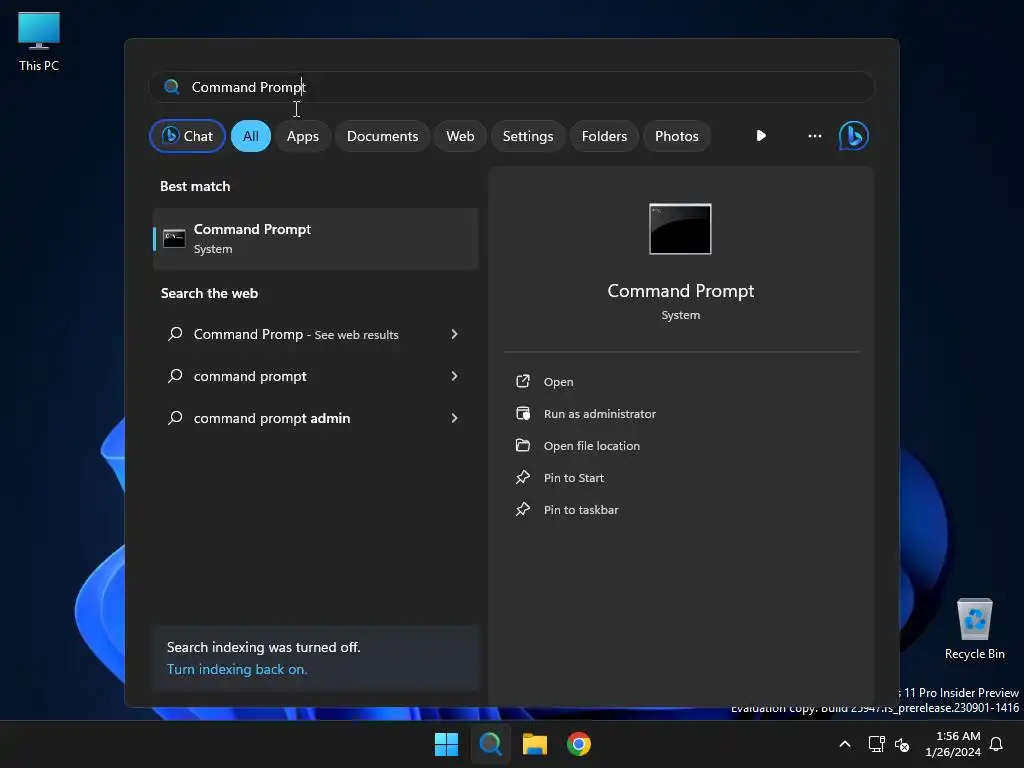Click the search magnifier in the search box

click(x=172, y=87)
